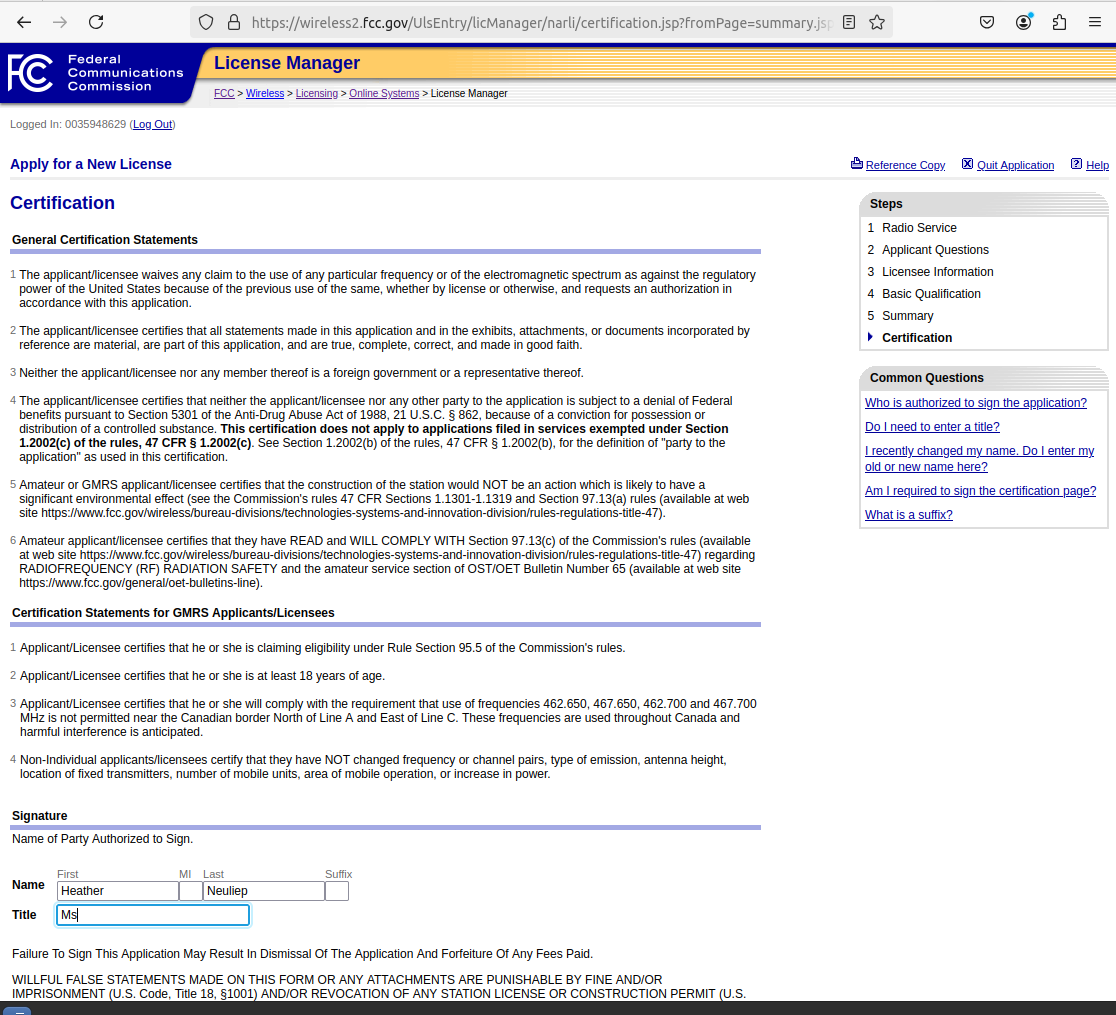Click the Save to Pocket icon
Screen dimensions: 1116x1015
click(986, 22)
